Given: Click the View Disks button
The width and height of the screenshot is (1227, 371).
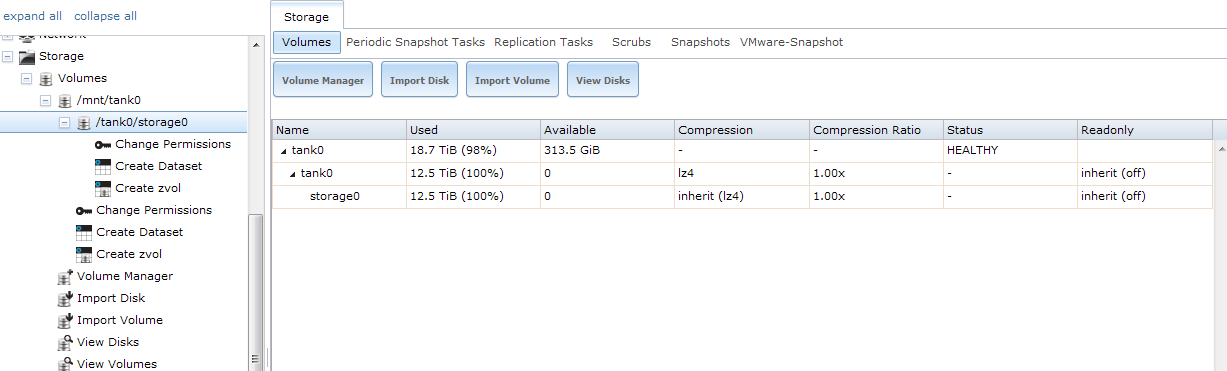Looking at the screenshot, I should tap(603, 80).
